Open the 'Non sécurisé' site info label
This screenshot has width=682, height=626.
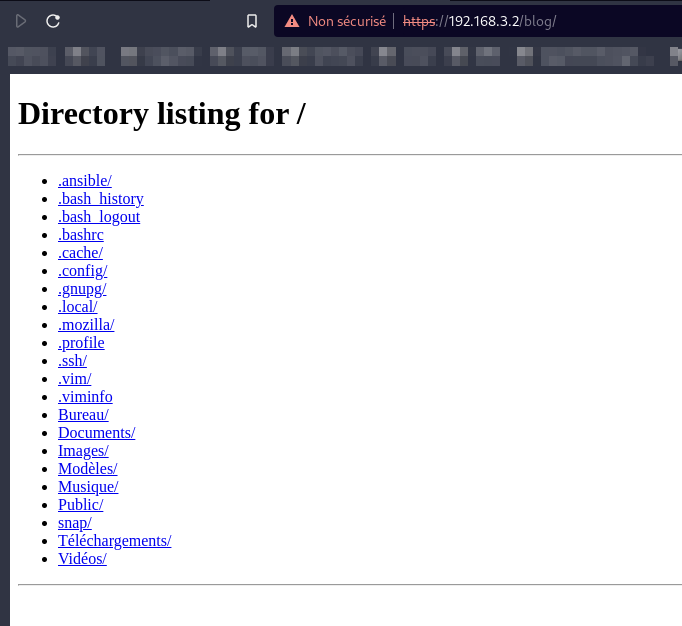(x=346, y=21)
